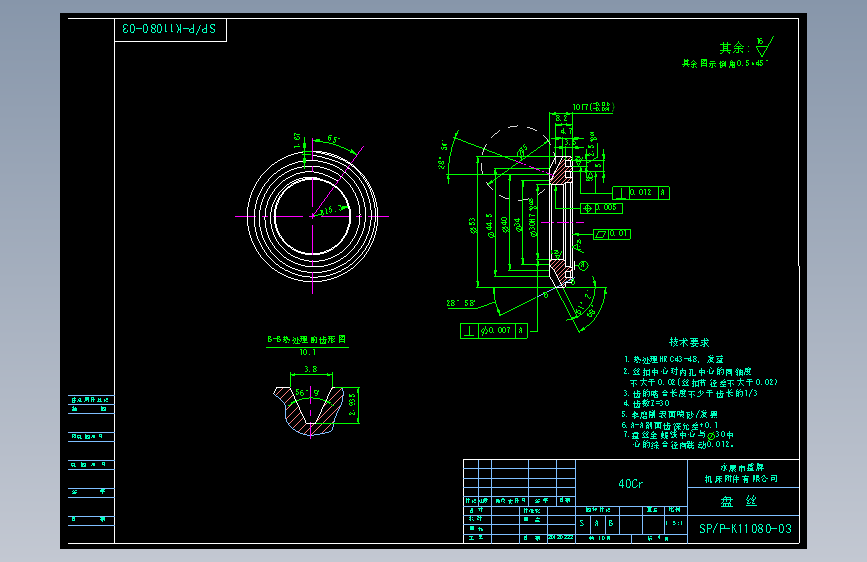
Task: Click the perpendicularity tolerance frame ⌀0.007 A
Action: tap(494, 331)
